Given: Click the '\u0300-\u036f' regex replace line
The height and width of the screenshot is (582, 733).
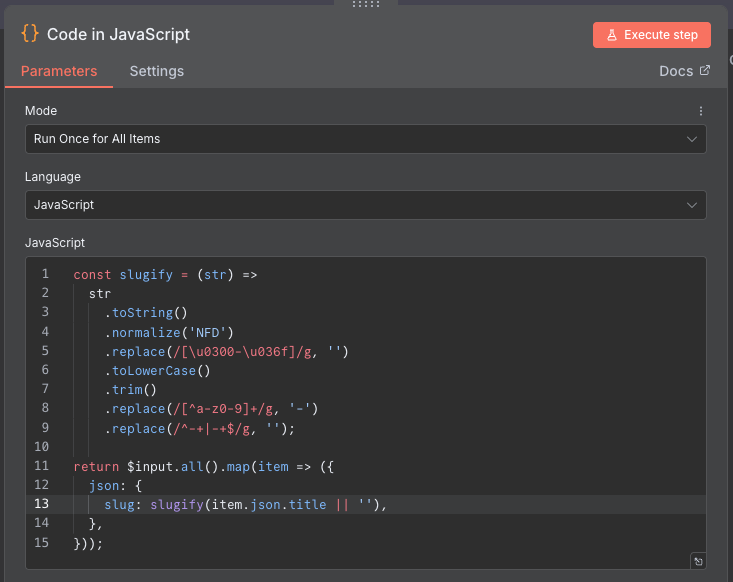Looking at the screenshot, I should [x=226, y=352].
